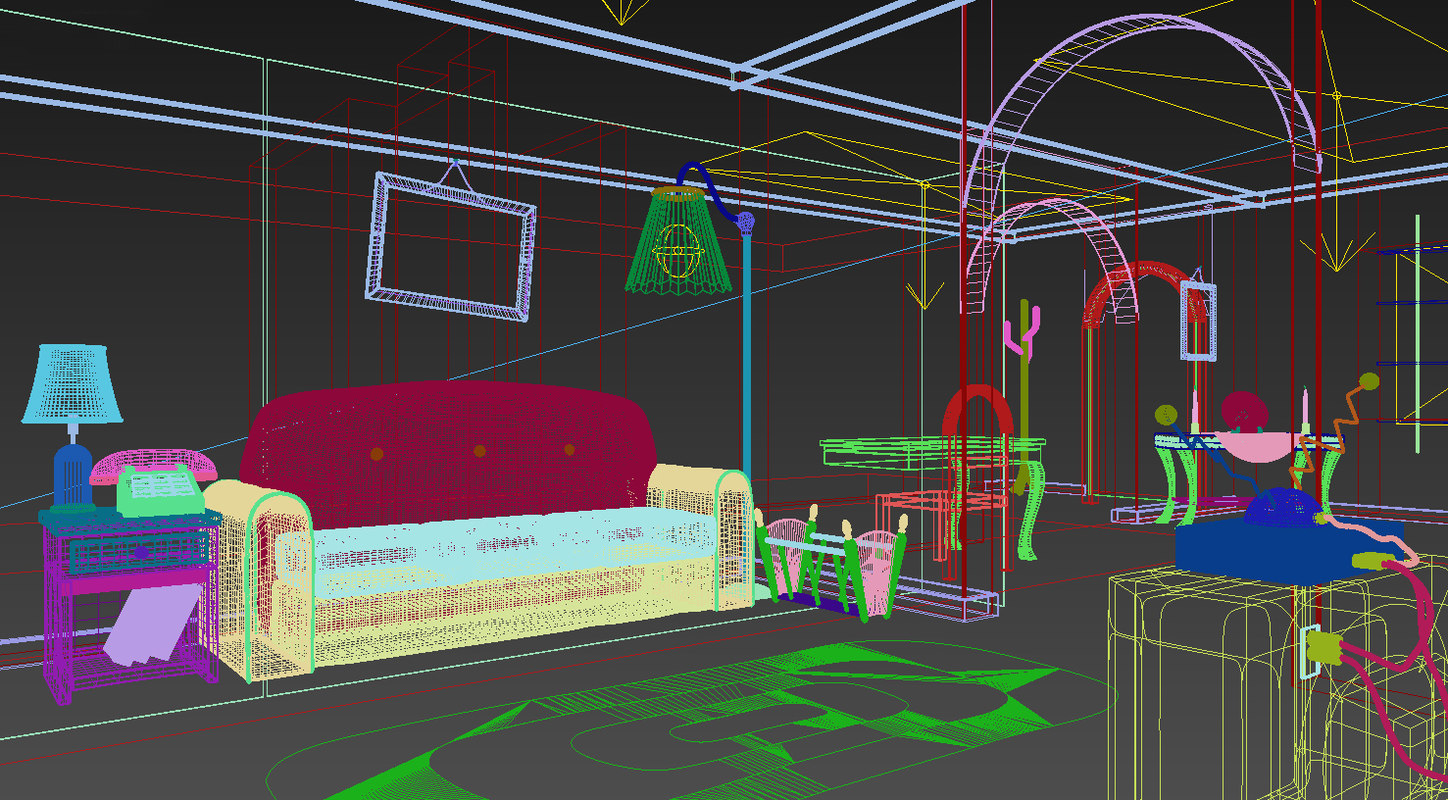Viewport: 1448px width, 800px height.
Task: Select the lavender paper in the nightstand
Action: pyautogui.click(x=152, y=625)
